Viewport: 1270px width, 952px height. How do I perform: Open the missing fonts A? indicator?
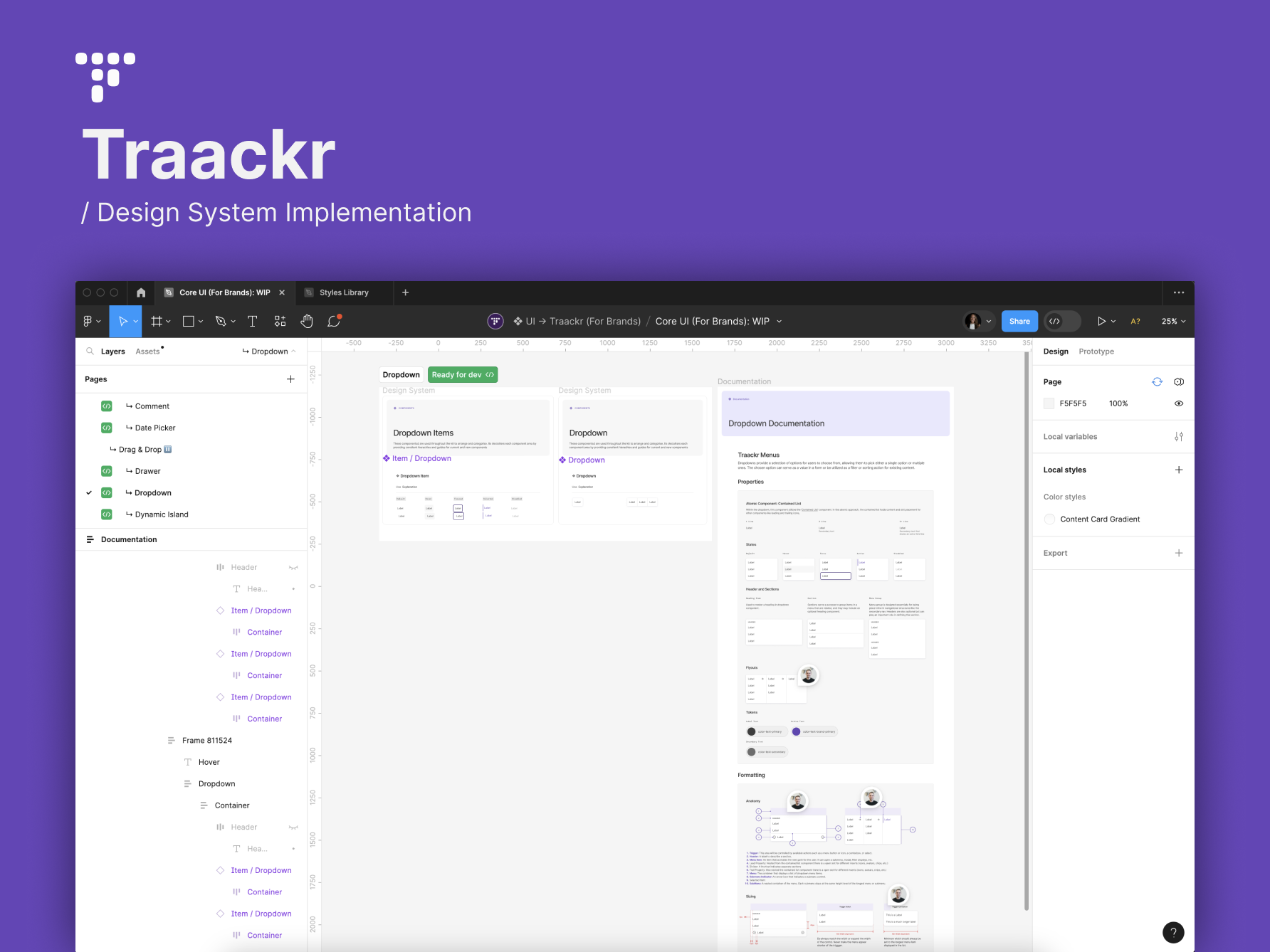point(1135,322)
